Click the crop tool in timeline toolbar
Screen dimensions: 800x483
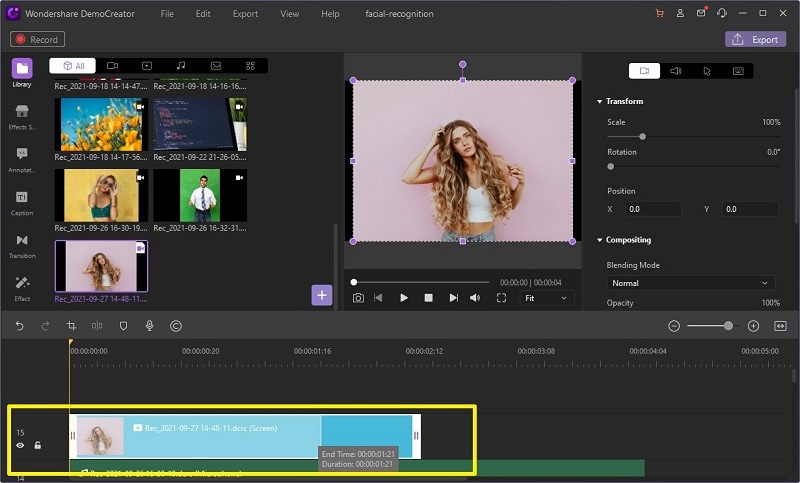71,326
